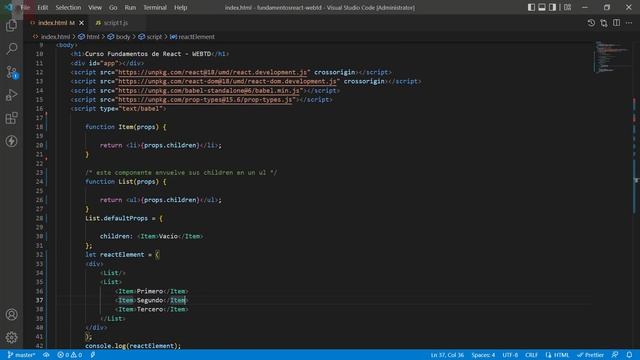
Task: Open the lightning bolt extension view
Action: tap(11, 141)
